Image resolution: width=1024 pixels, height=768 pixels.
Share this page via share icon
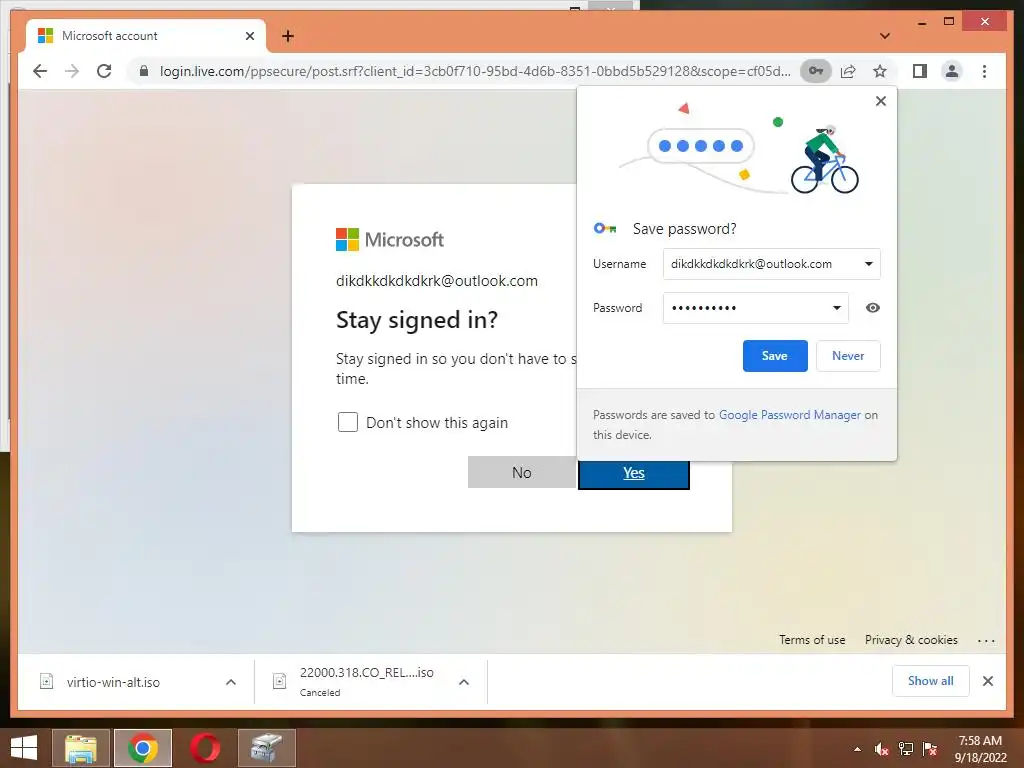click(848, 71)
